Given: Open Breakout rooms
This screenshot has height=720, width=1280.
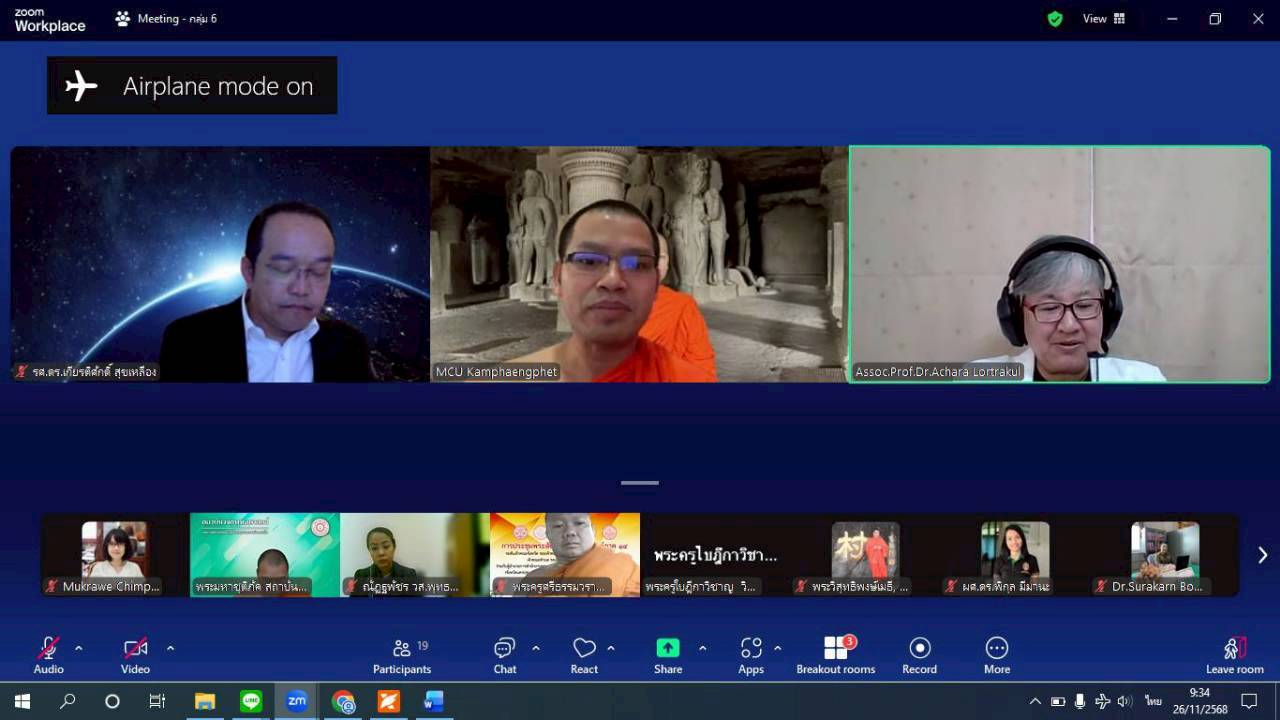Looking at the screenshot, I should point(835,655).
